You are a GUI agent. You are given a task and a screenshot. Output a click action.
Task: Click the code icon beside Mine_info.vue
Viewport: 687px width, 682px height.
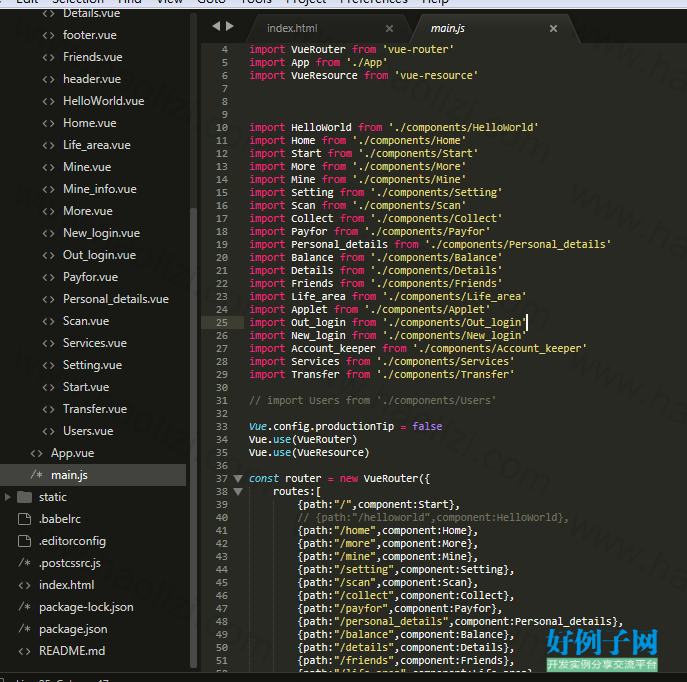49,189
